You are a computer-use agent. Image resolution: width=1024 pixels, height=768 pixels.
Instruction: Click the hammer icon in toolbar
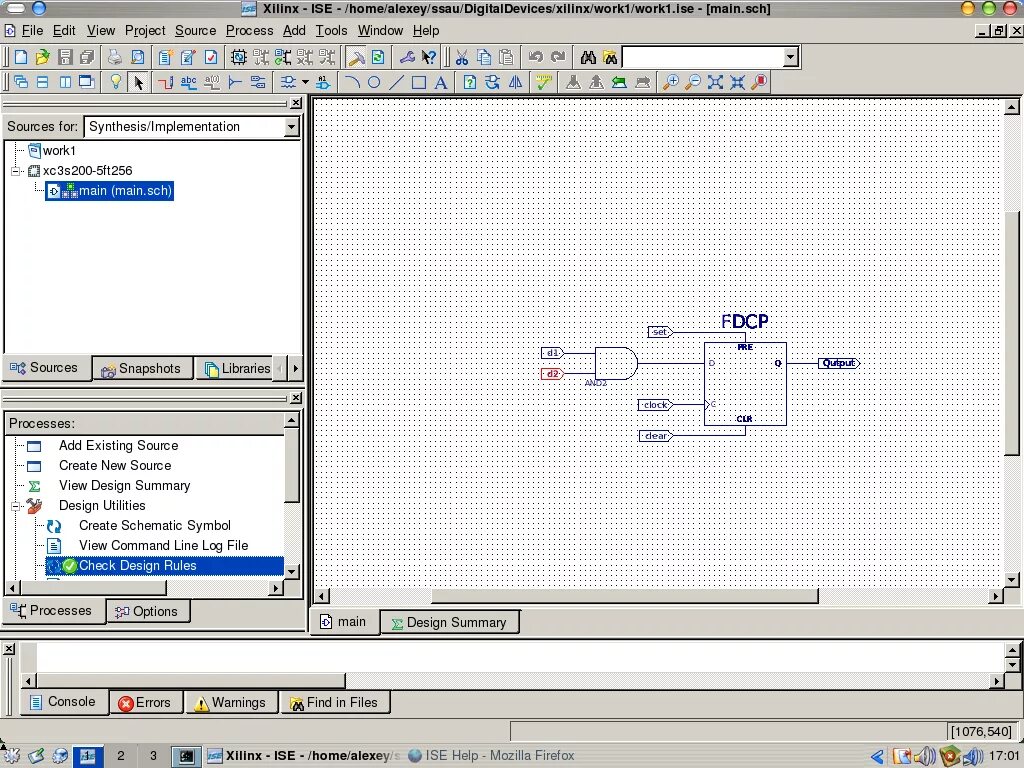[x=356, y=57]
